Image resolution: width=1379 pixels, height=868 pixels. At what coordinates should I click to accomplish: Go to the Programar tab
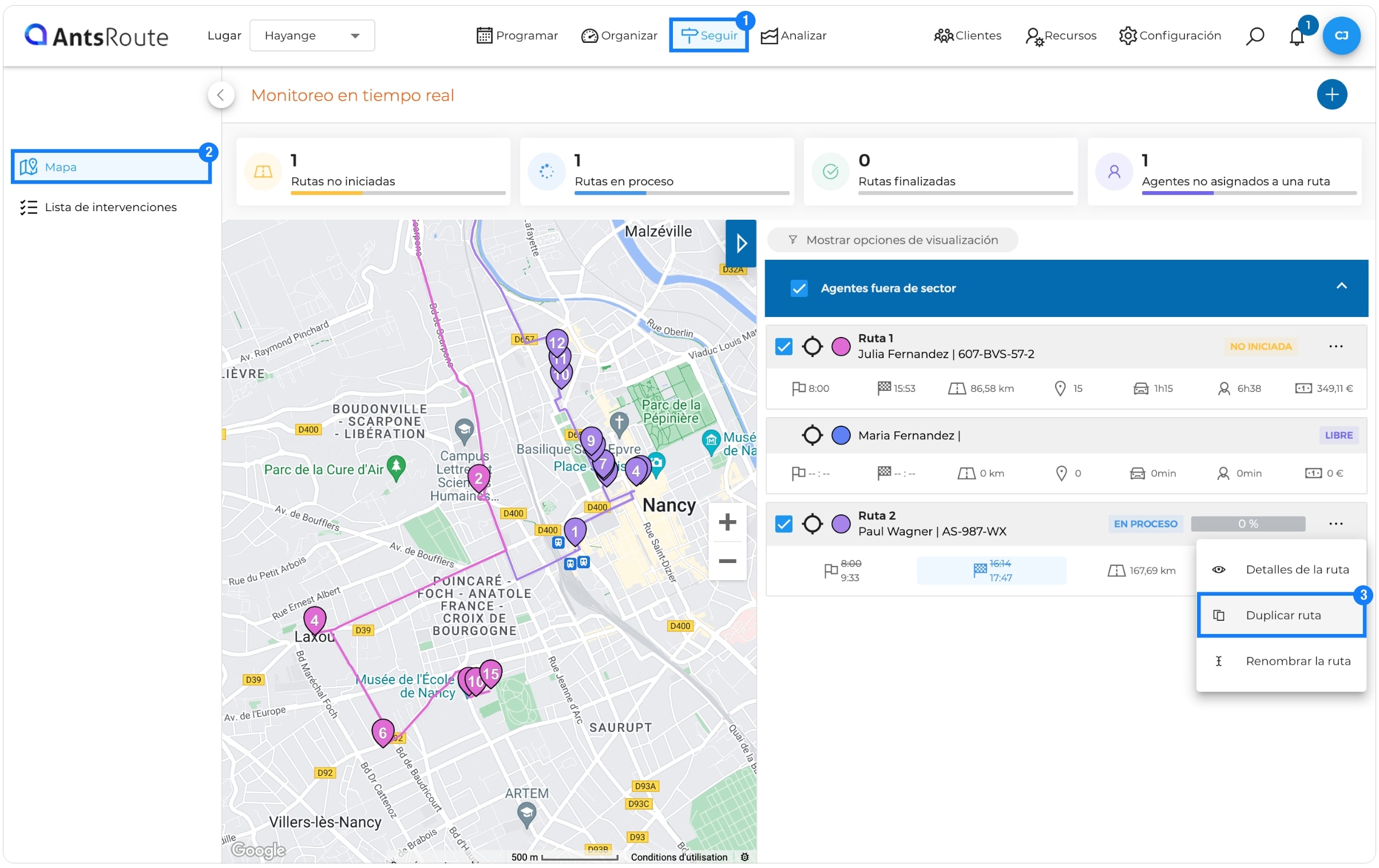[x=517, y=35]
